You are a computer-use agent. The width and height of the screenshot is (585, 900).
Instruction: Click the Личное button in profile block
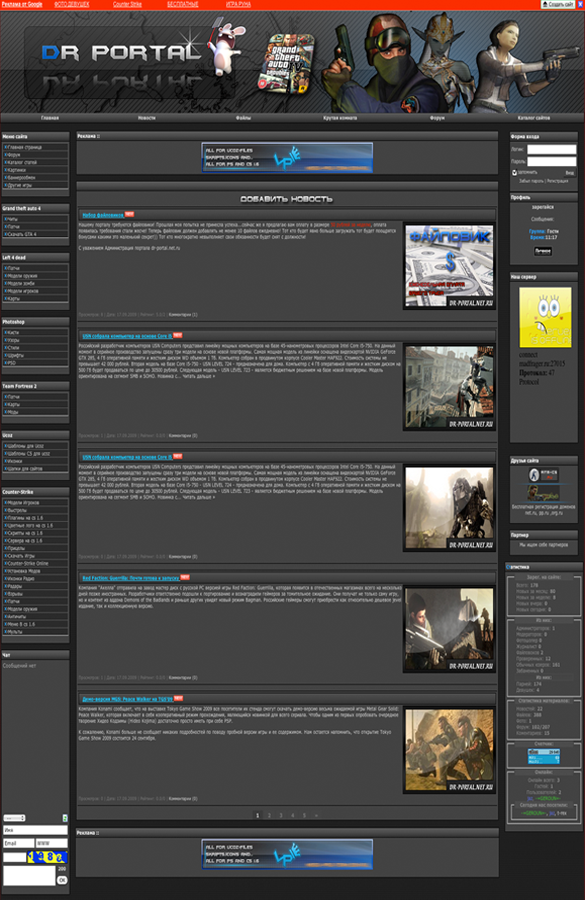click(543, 251)
